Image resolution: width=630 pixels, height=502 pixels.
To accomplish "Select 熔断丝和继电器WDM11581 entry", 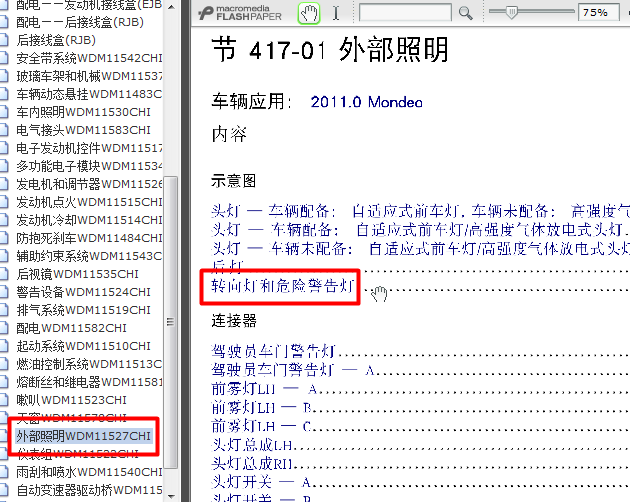I will click(89, 382).
